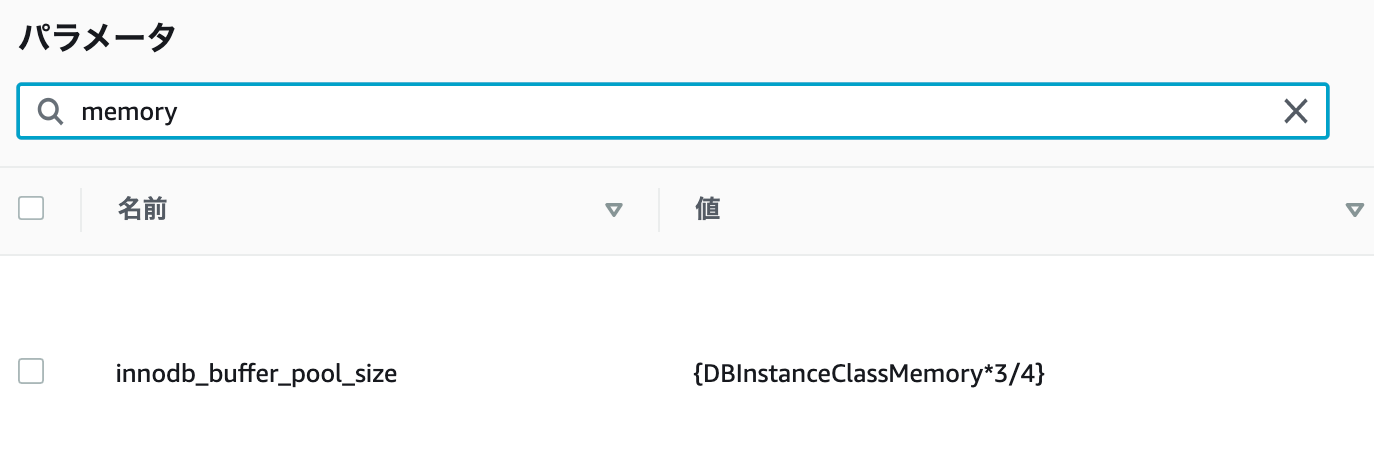Focus the parameter search field containing memory

click(x=673, y=111)
